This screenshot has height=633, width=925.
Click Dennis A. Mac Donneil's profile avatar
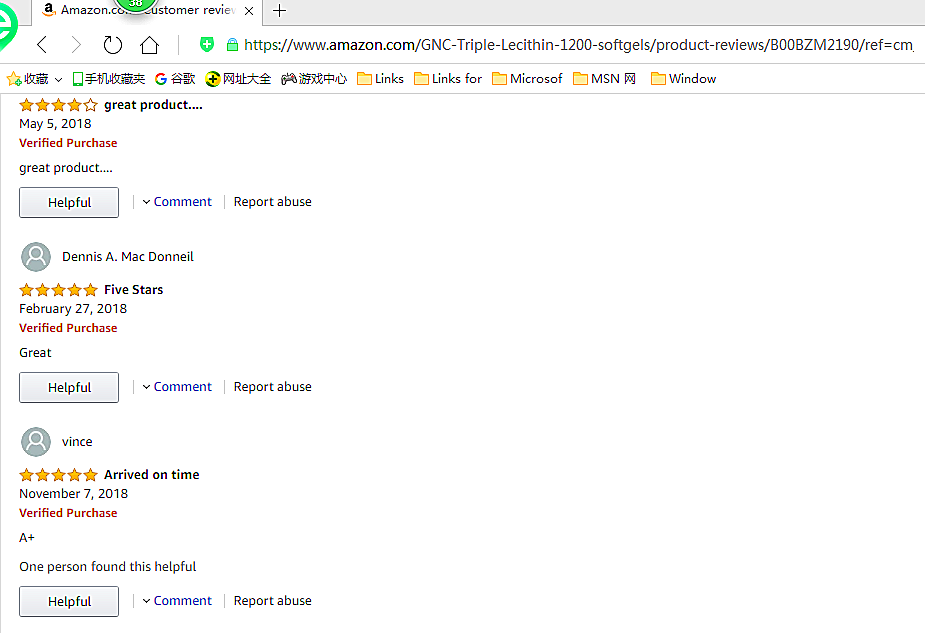coord(36,257)
